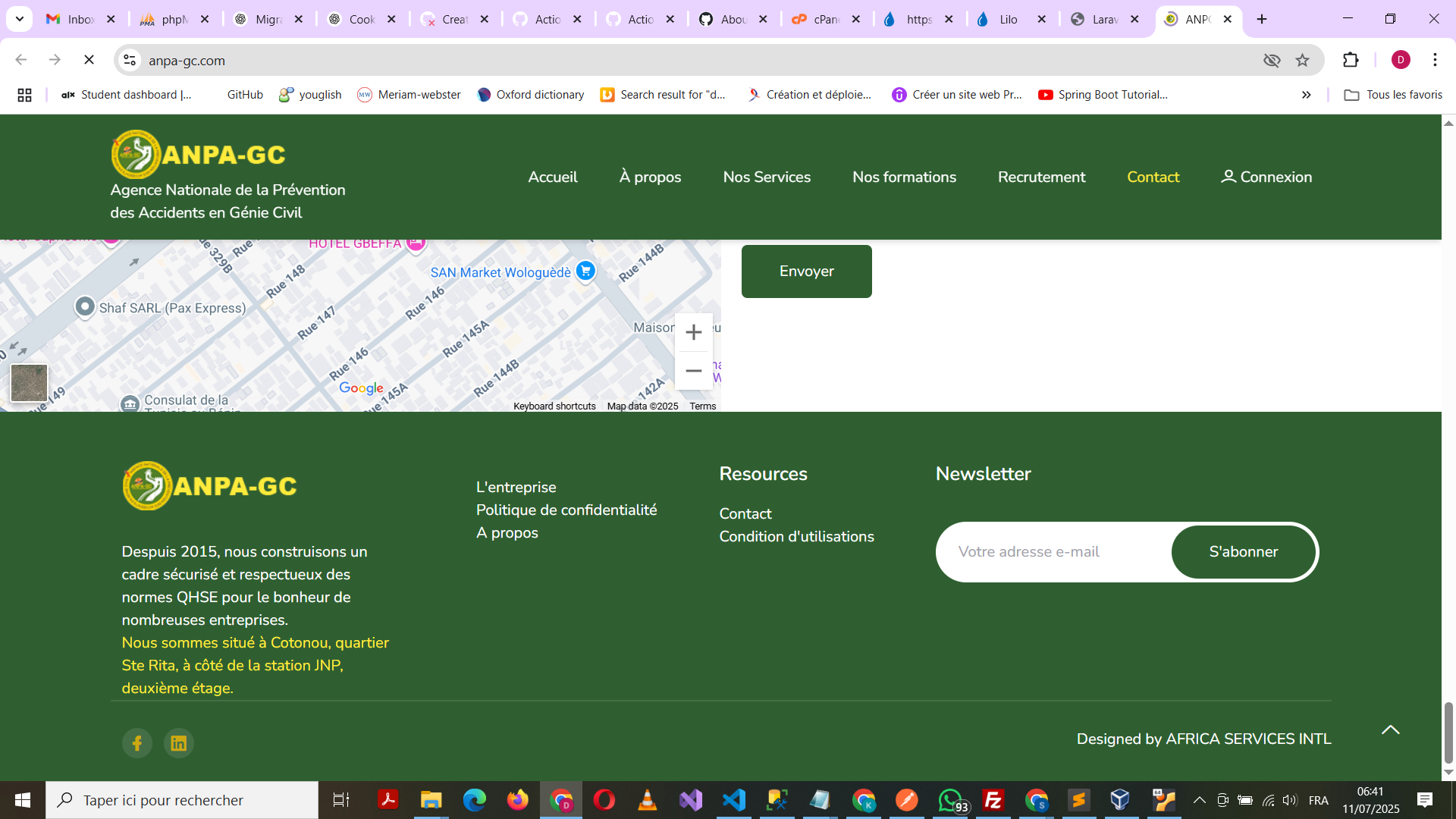This screenshot has width=1456, height=819.
Task: Open the Facebook icon in footer
Action: (x=137, y=743)
